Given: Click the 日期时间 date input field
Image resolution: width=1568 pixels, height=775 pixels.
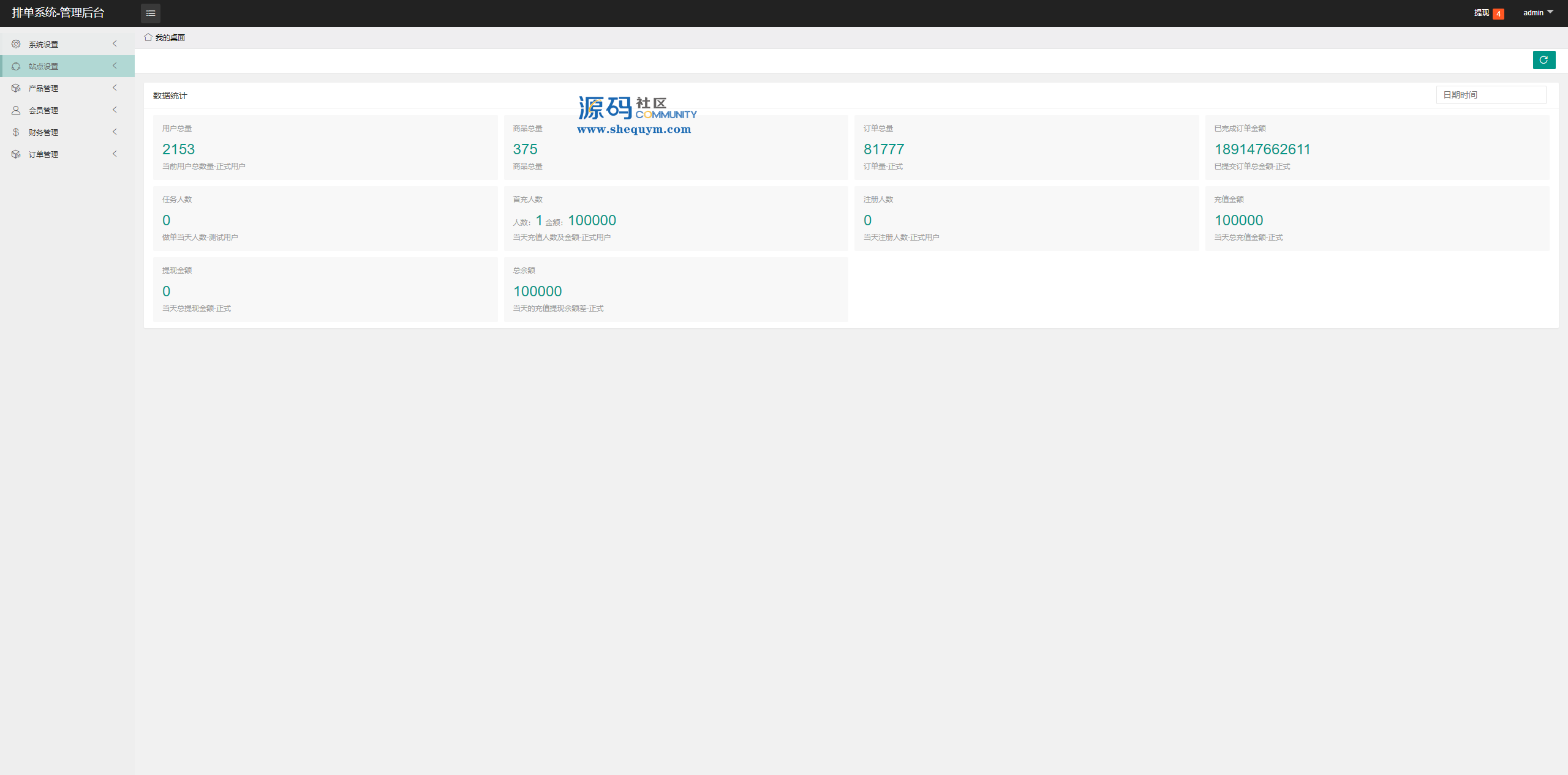Looking at the screenshot, I should [1491, 95].
